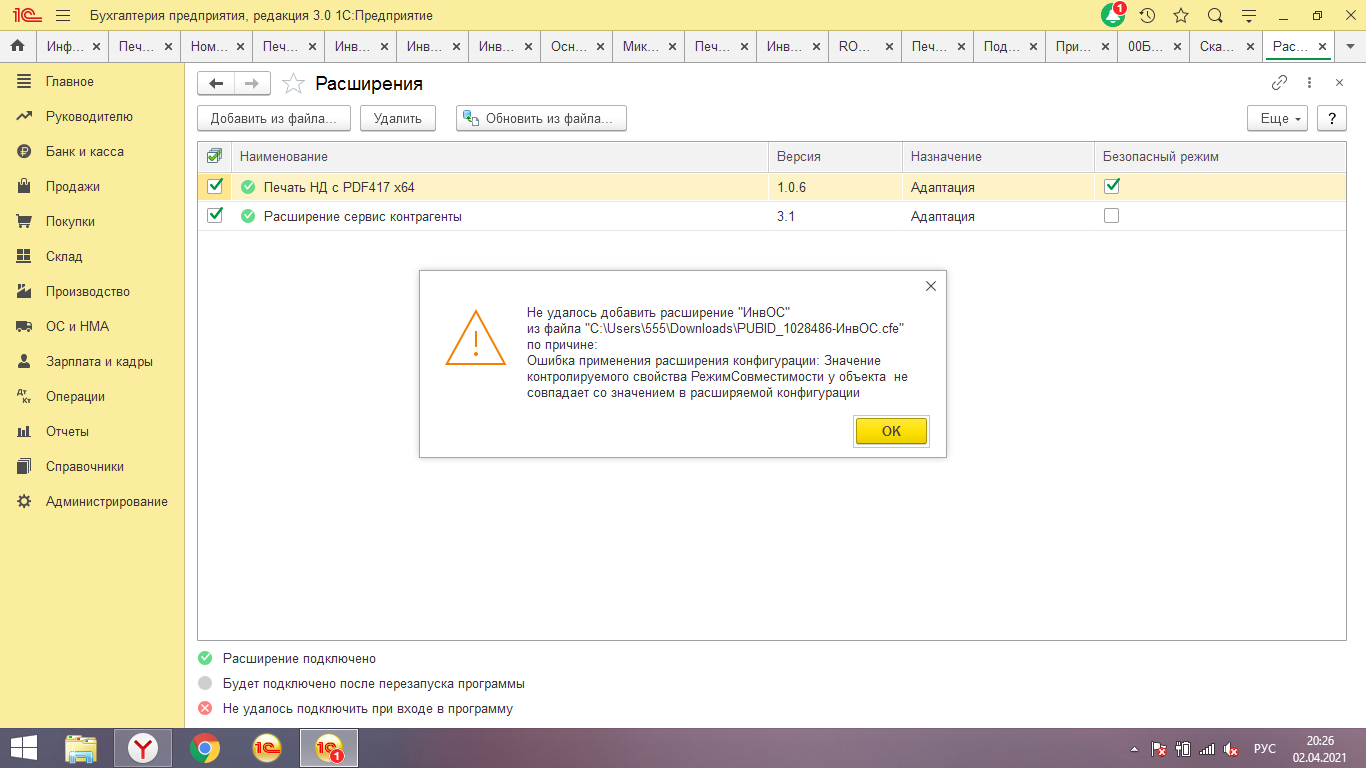
Task: Click the Покупки cart icon
Action: pos(25,221)
